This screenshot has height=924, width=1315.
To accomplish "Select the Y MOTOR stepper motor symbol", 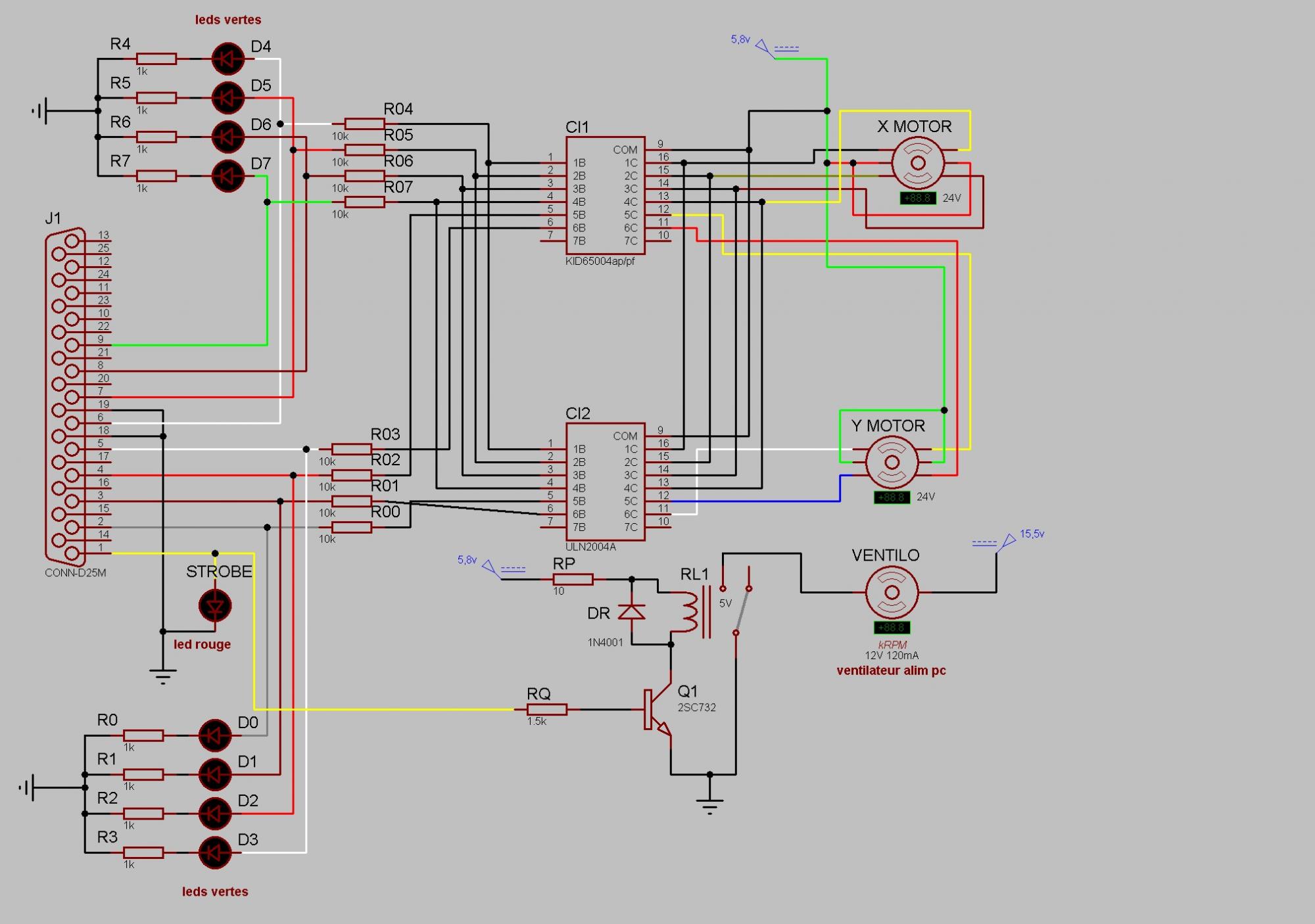I will pos(892,462).
